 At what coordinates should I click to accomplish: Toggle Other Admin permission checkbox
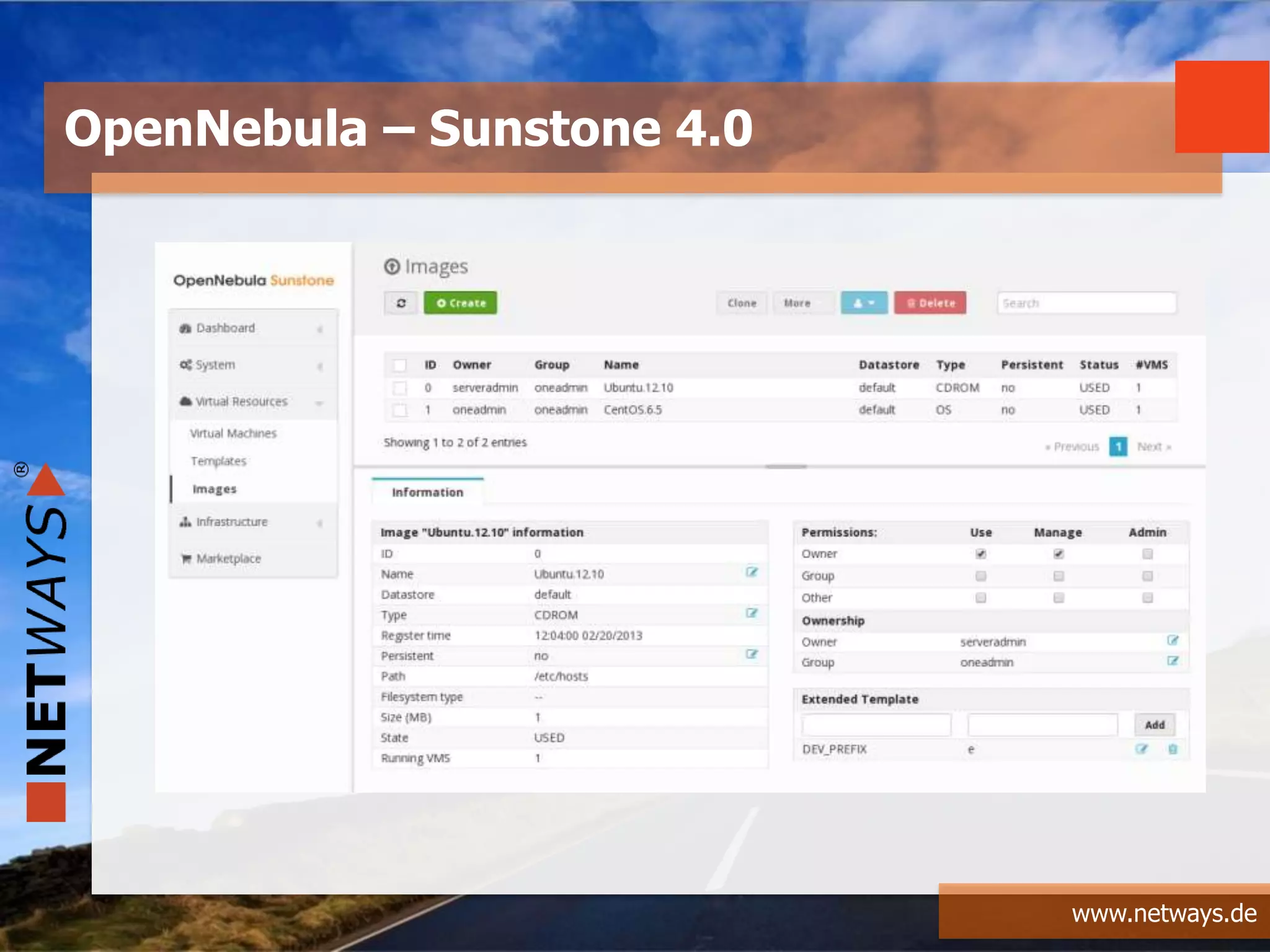click(1147, 598)
